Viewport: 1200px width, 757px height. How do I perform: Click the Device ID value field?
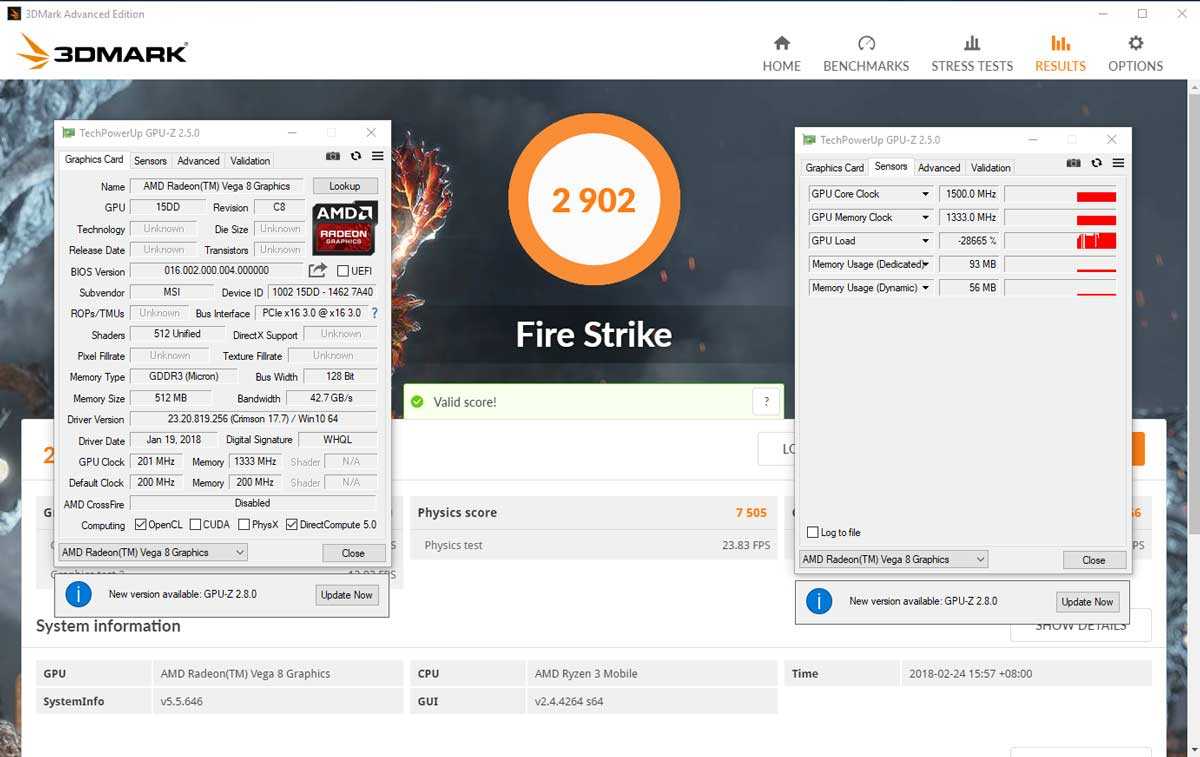(322, 292)
